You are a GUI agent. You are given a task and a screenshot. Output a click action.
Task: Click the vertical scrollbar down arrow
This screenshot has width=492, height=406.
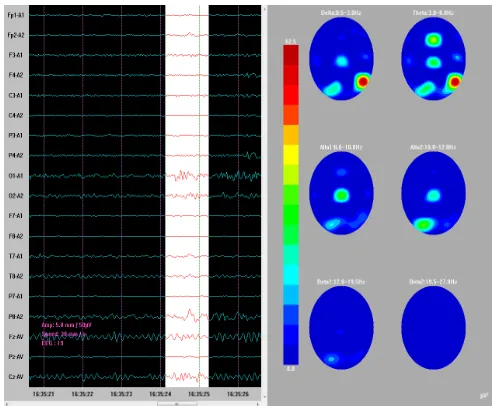pos(265,397)
